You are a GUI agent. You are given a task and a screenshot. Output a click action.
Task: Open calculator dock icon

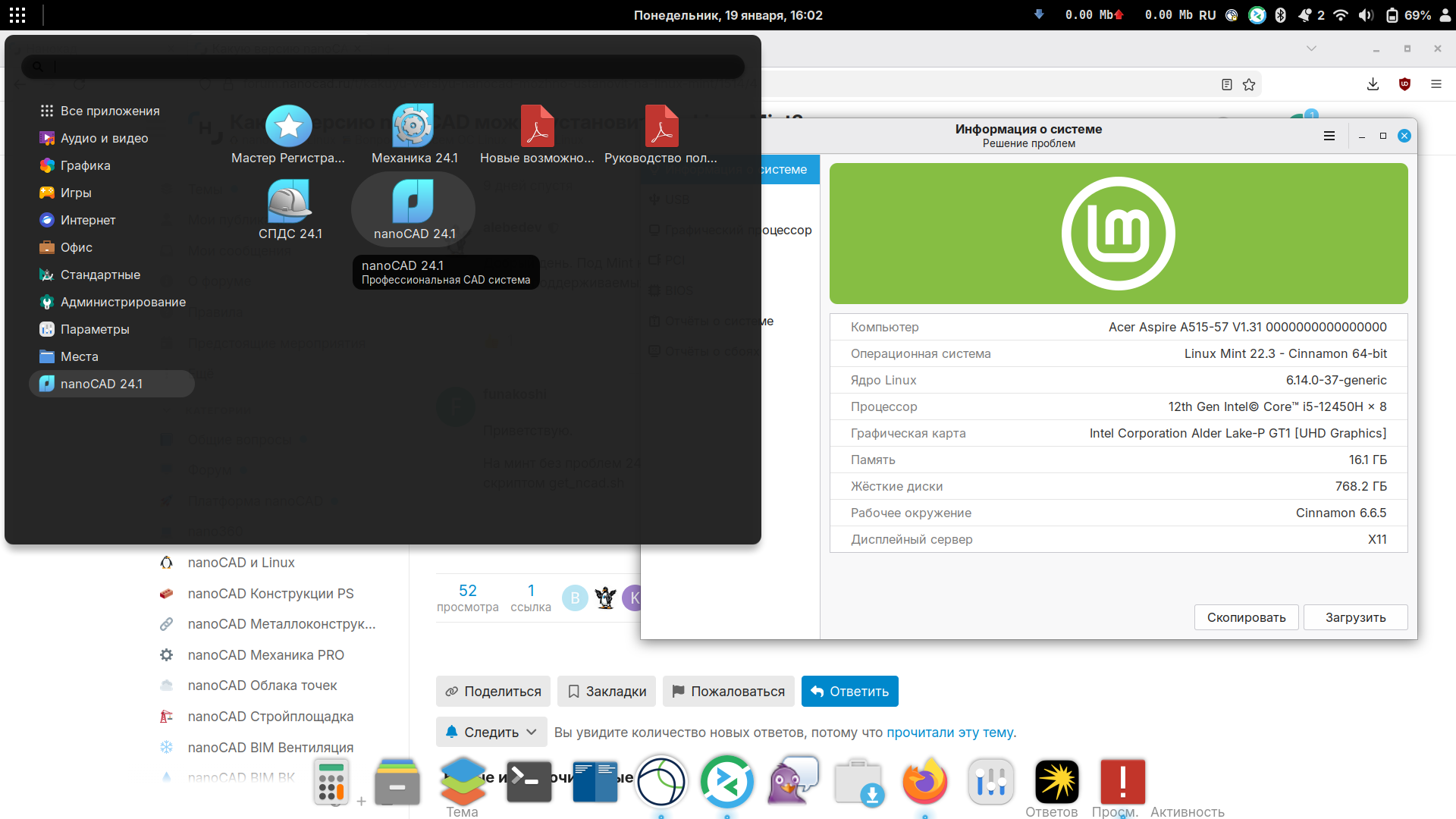coord(331,782)
